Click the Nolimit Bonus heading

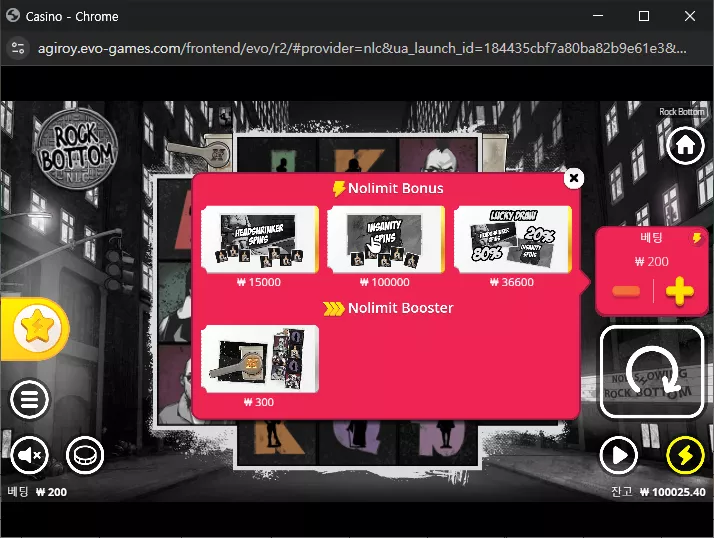pyautogui.click(x=388, y=188)
